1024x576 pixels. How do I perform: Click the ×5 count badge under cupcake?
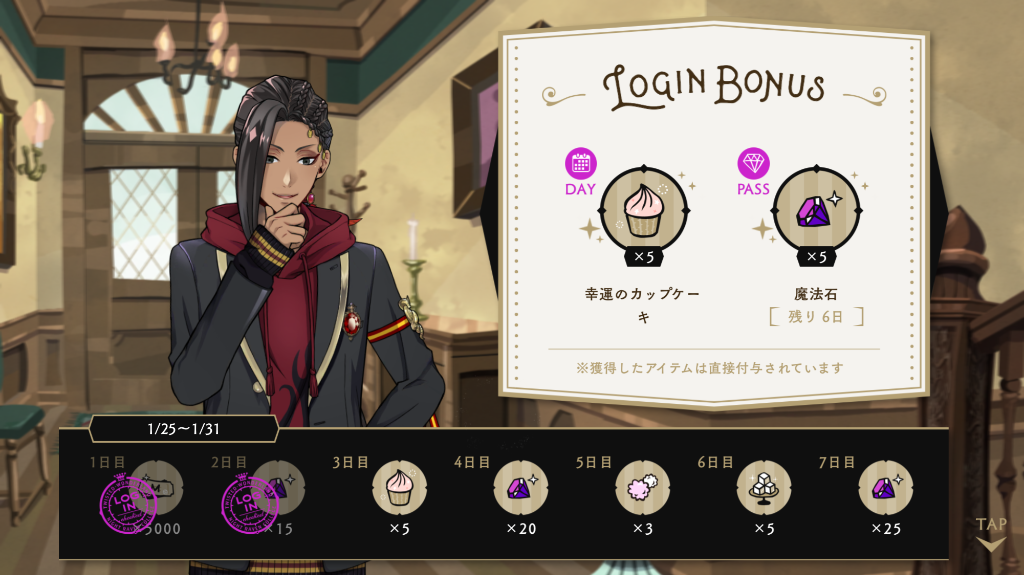644,257
